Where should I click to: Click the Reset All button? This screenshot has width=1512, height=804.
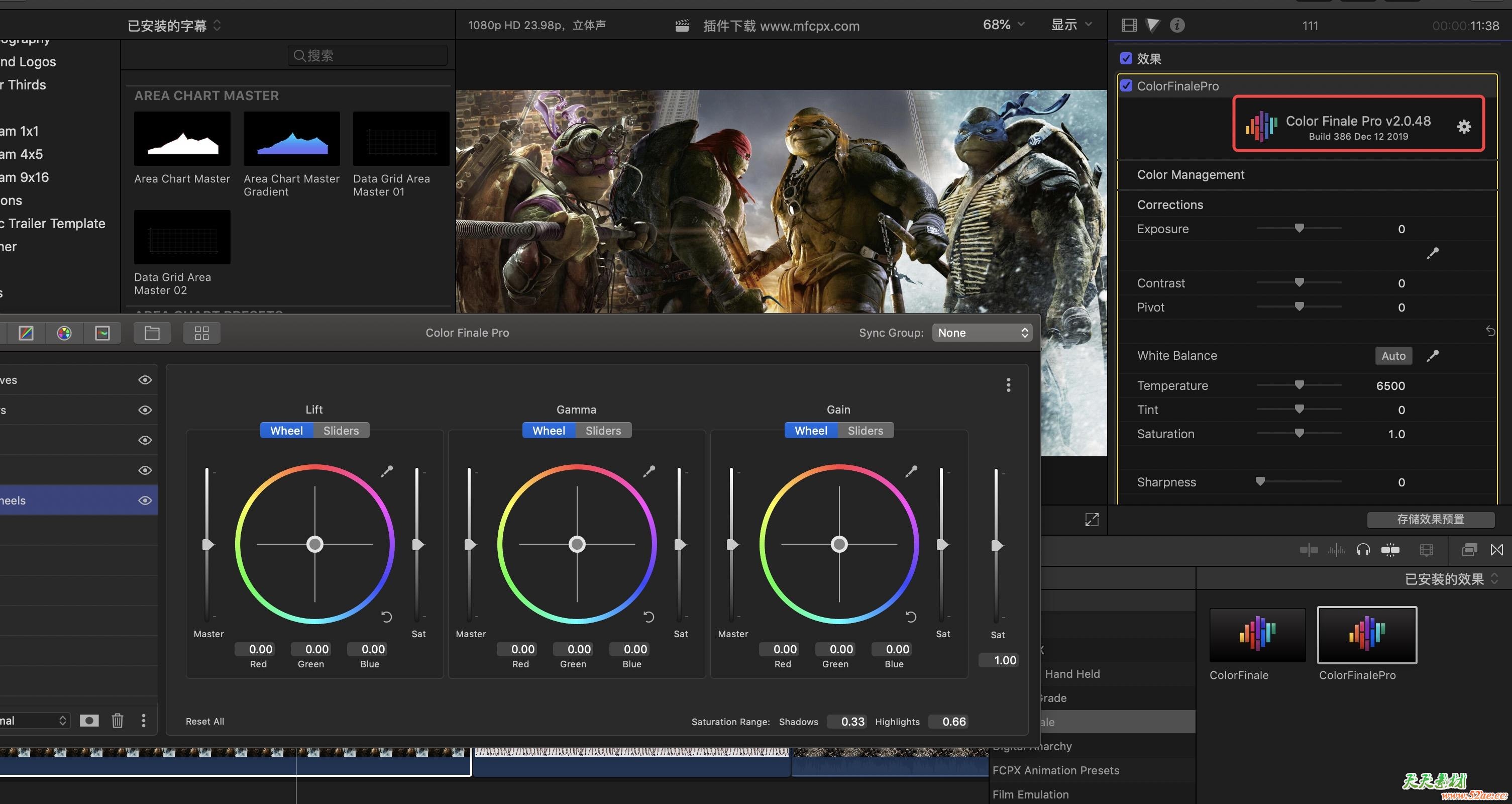point(204,721)
